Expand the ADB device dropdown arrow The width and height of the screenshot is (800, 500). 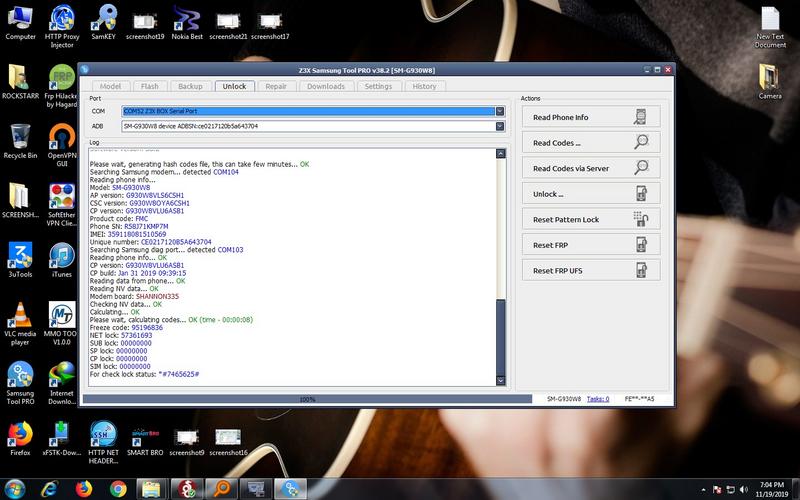(500, 126)
